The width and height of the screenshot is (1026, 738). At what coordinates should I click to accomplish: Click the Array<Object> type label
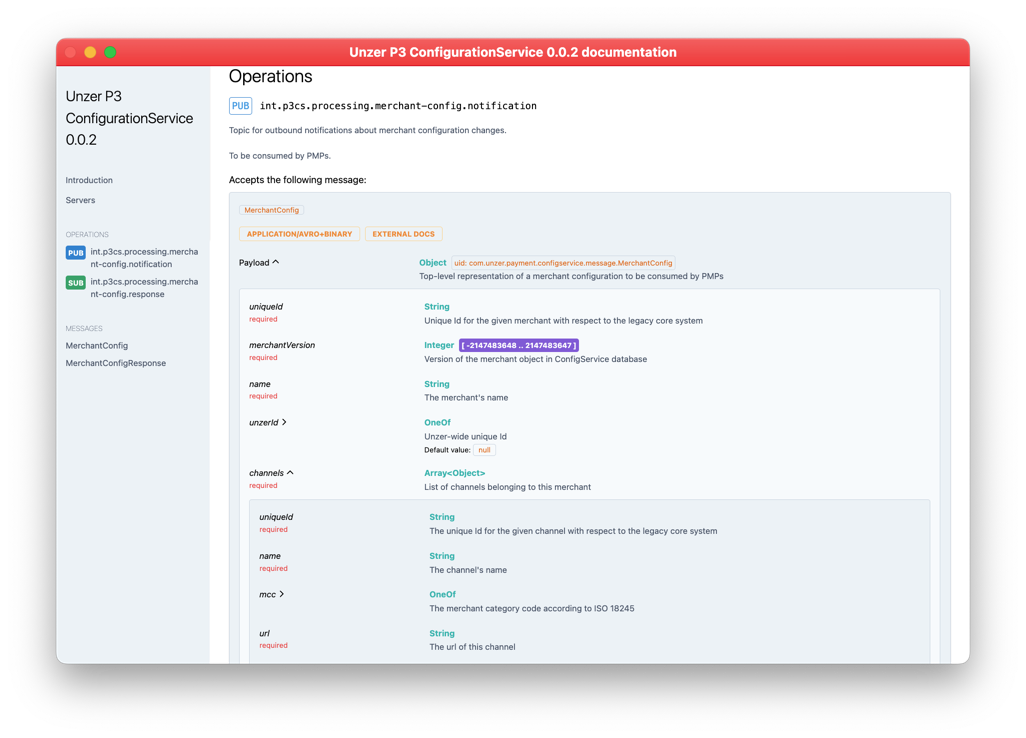[455, 473]
